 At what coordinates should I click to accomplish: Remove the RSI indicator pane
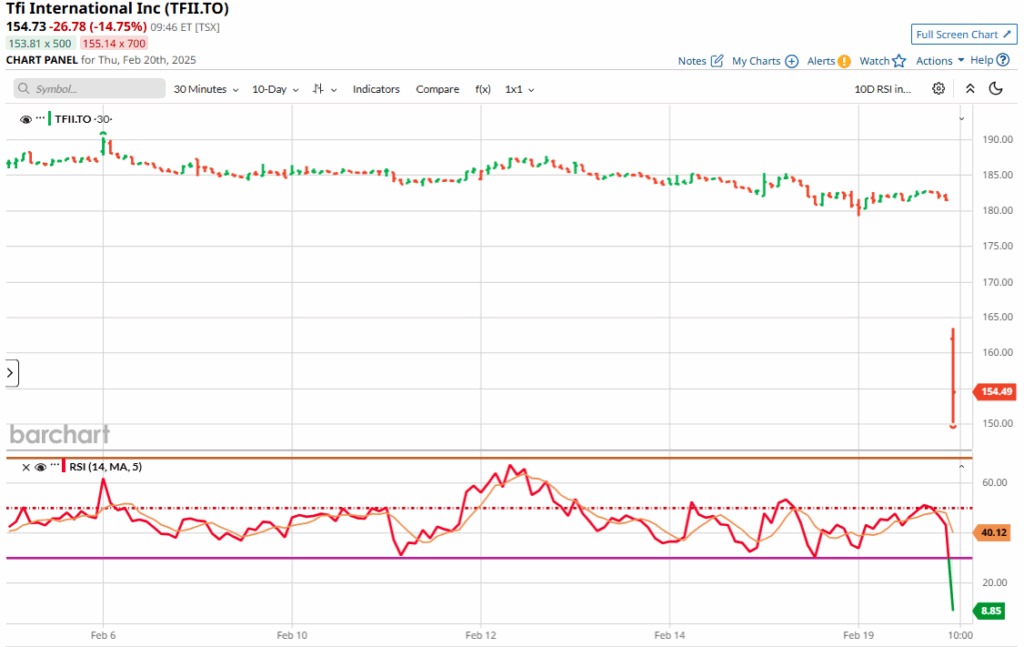pos(25,467)
